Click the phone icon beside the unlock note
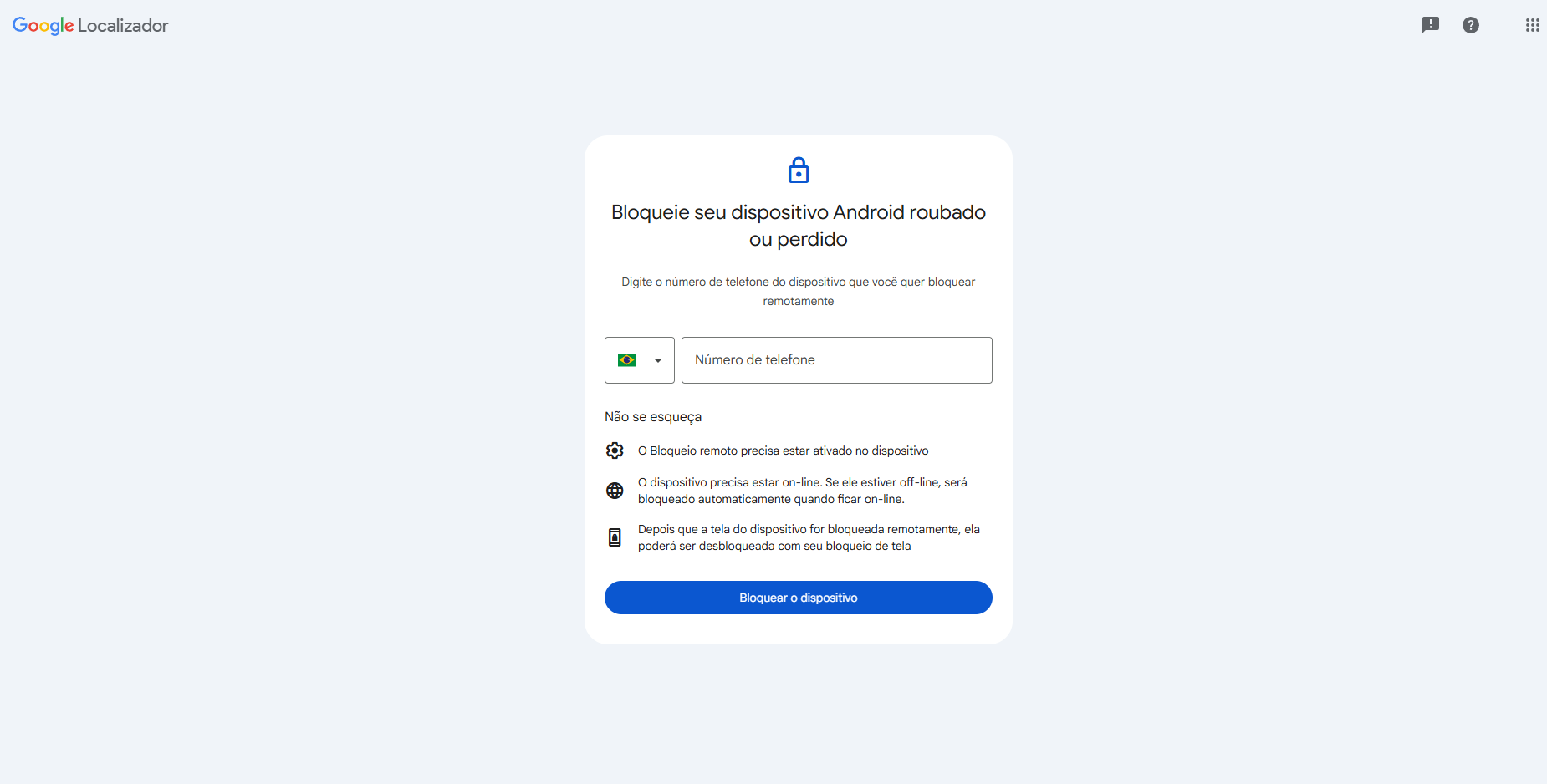1547x784 pixels. click(615, 537)
